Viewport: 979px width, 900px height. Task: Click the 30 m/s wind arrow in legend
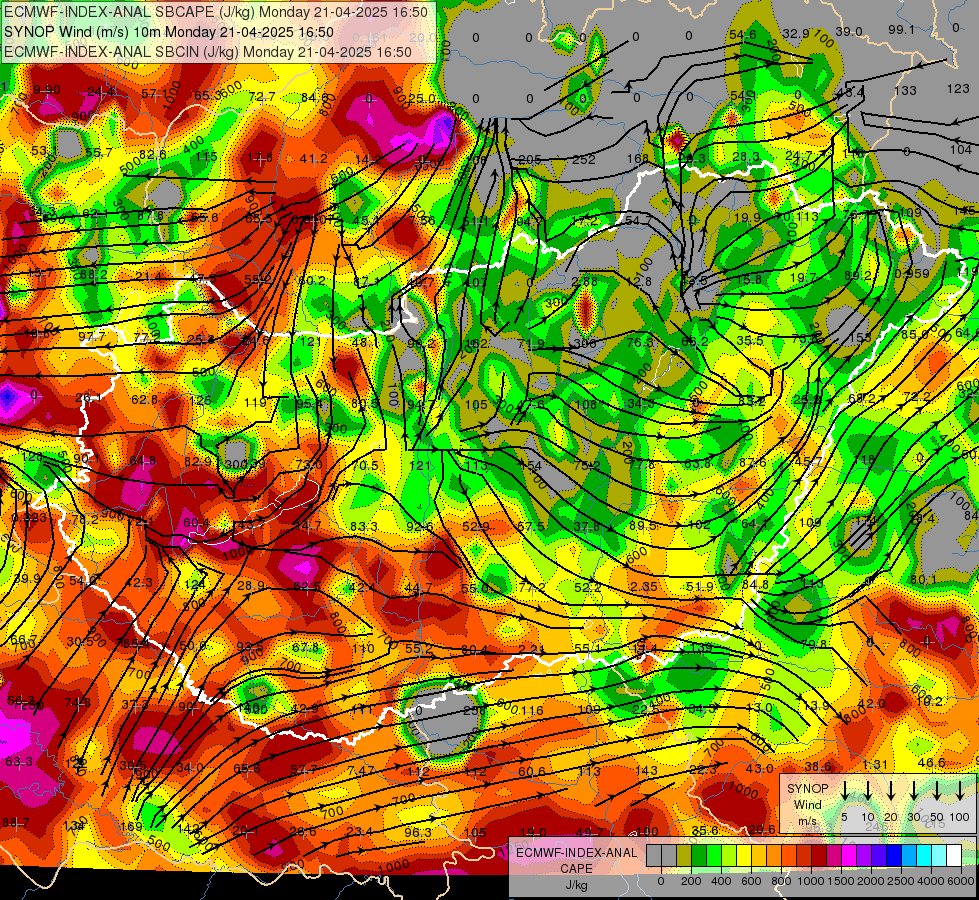[914, 791]
